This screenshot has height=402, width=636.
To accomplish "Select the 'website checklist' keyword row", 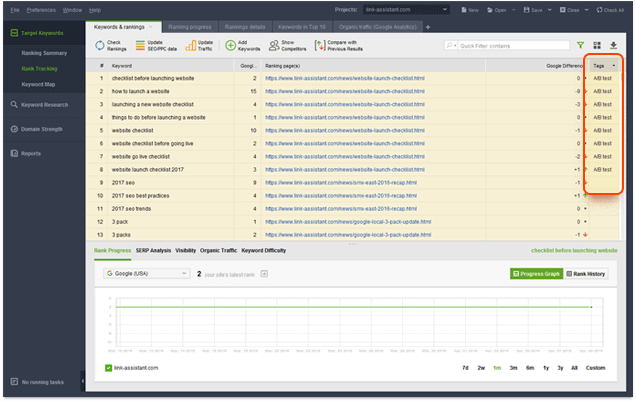I will pyautogui.click(x=353, y=130).
